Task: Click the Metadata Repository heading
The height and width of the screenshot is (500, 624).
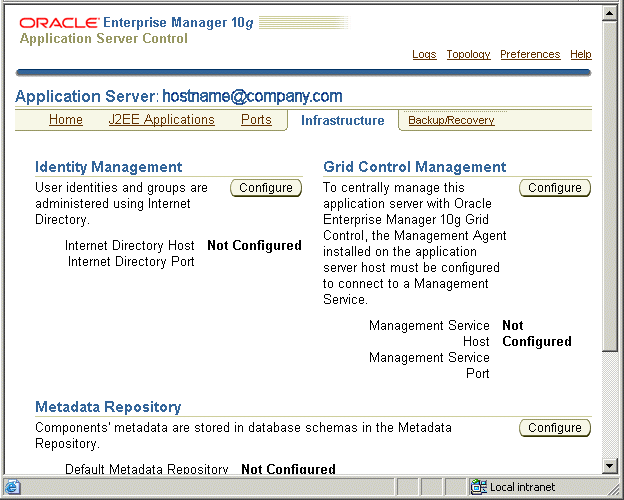Action: (108, 407)
